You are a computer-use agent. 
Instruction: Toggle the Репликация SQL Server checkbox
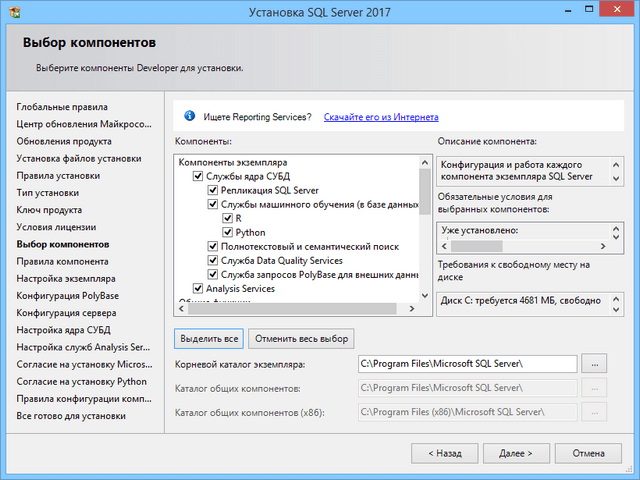(213, 190)
